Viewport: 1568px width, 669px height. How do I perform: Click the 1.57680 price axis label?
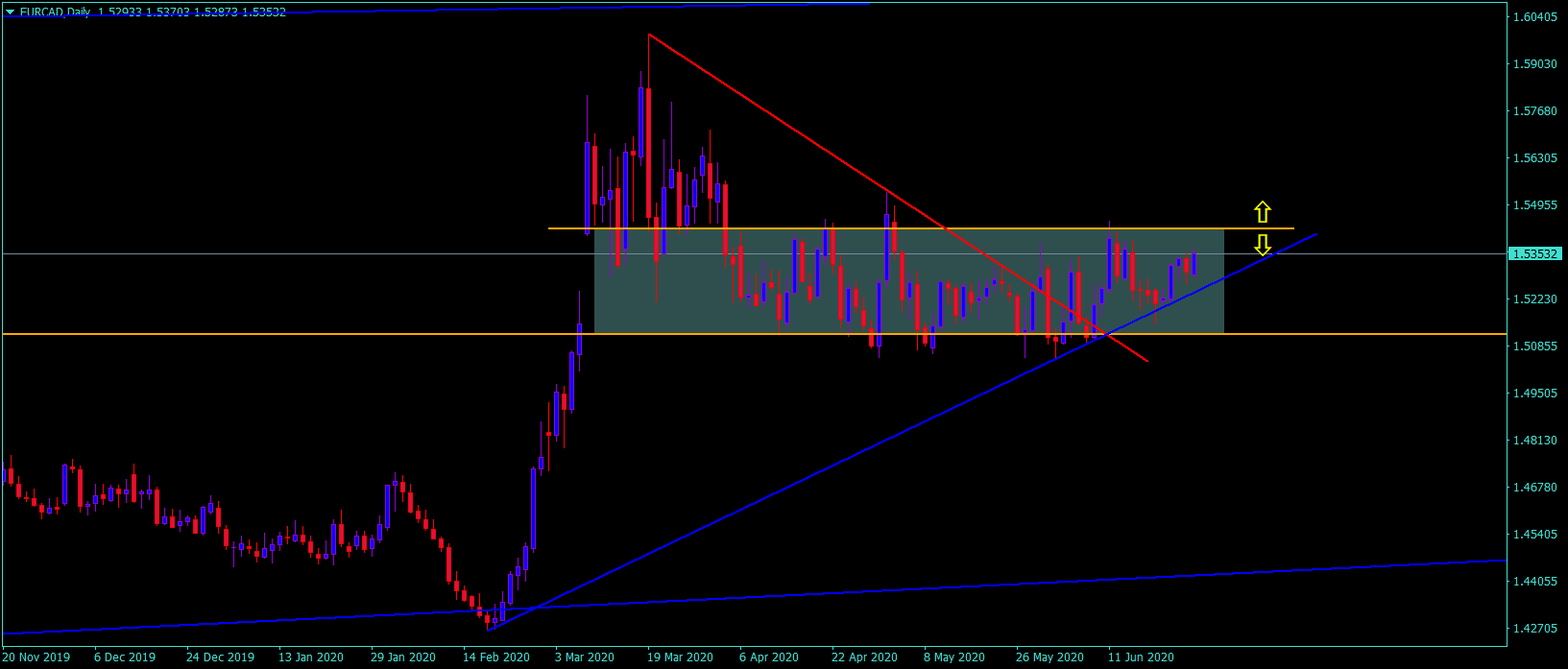click(x=1533, y=111)
